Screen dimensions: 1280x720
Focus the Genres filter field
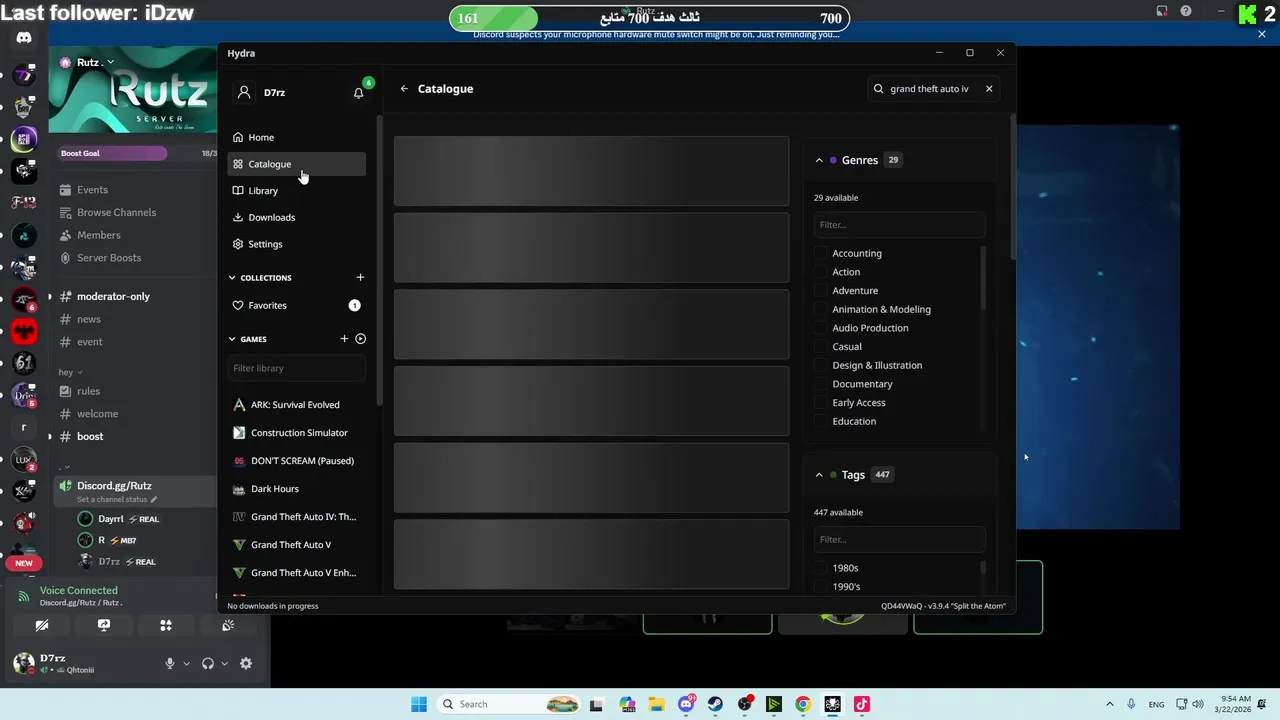click(x=899, y=225)
